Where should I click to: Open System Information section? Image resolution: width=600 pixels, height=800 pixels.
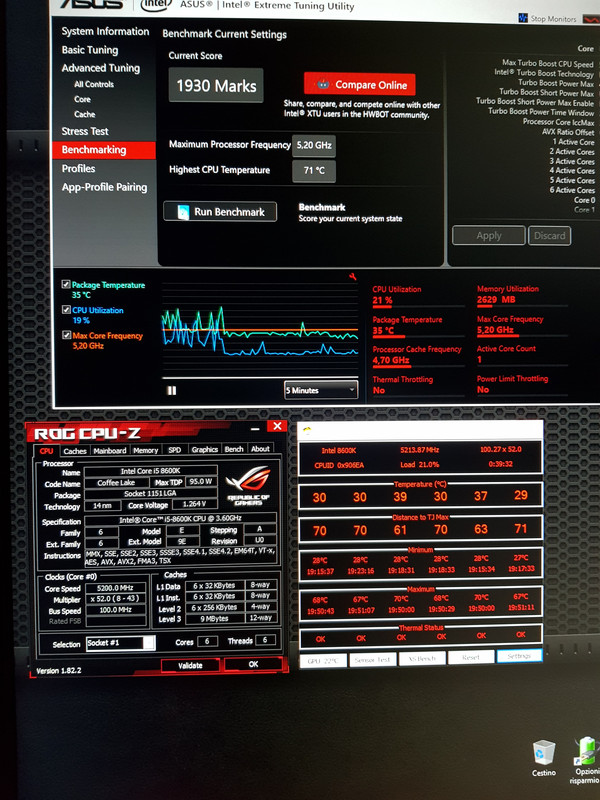coord(105,31)
